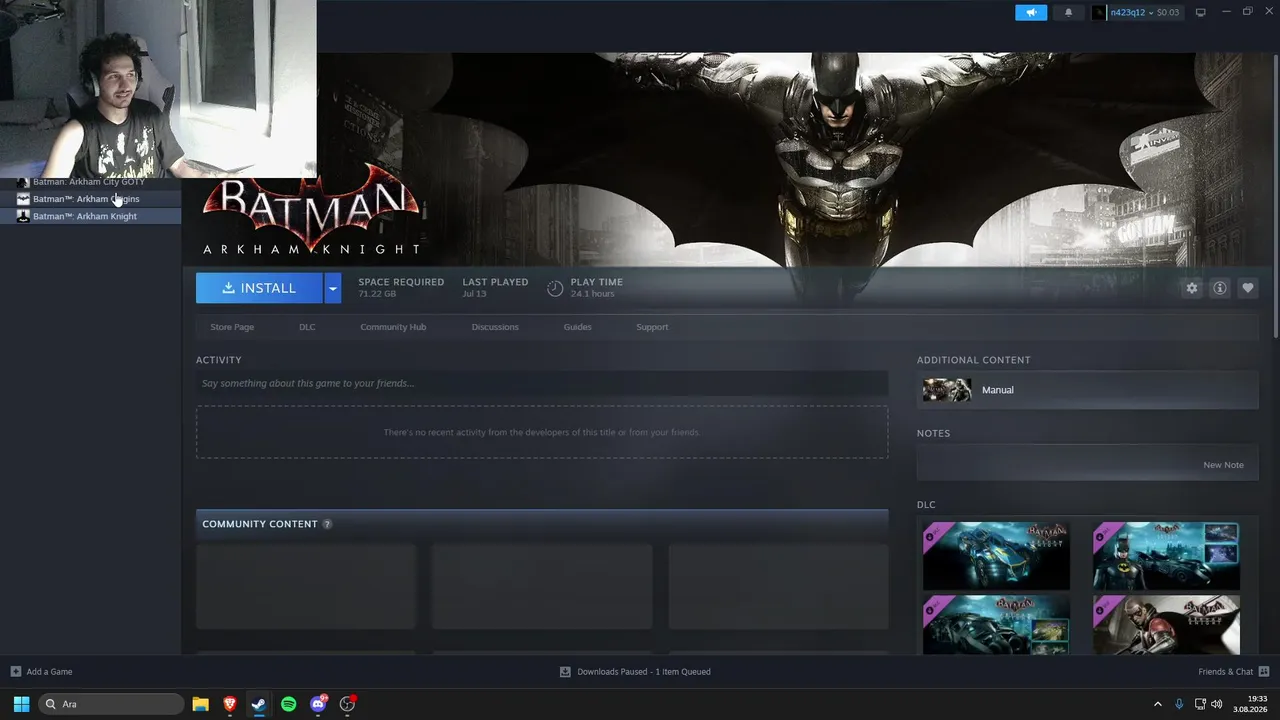Image resolution: width=1280 pixels, height=720 pixels.
Task: Open Steam announcements megaphone button
Action: pyautogui.click(x=1031, y=12)
